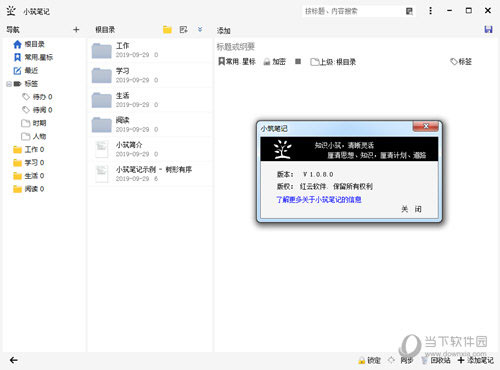Open 学习 0 folder in navigation tree
Screen dimensions: 500x370
point(28,163)
